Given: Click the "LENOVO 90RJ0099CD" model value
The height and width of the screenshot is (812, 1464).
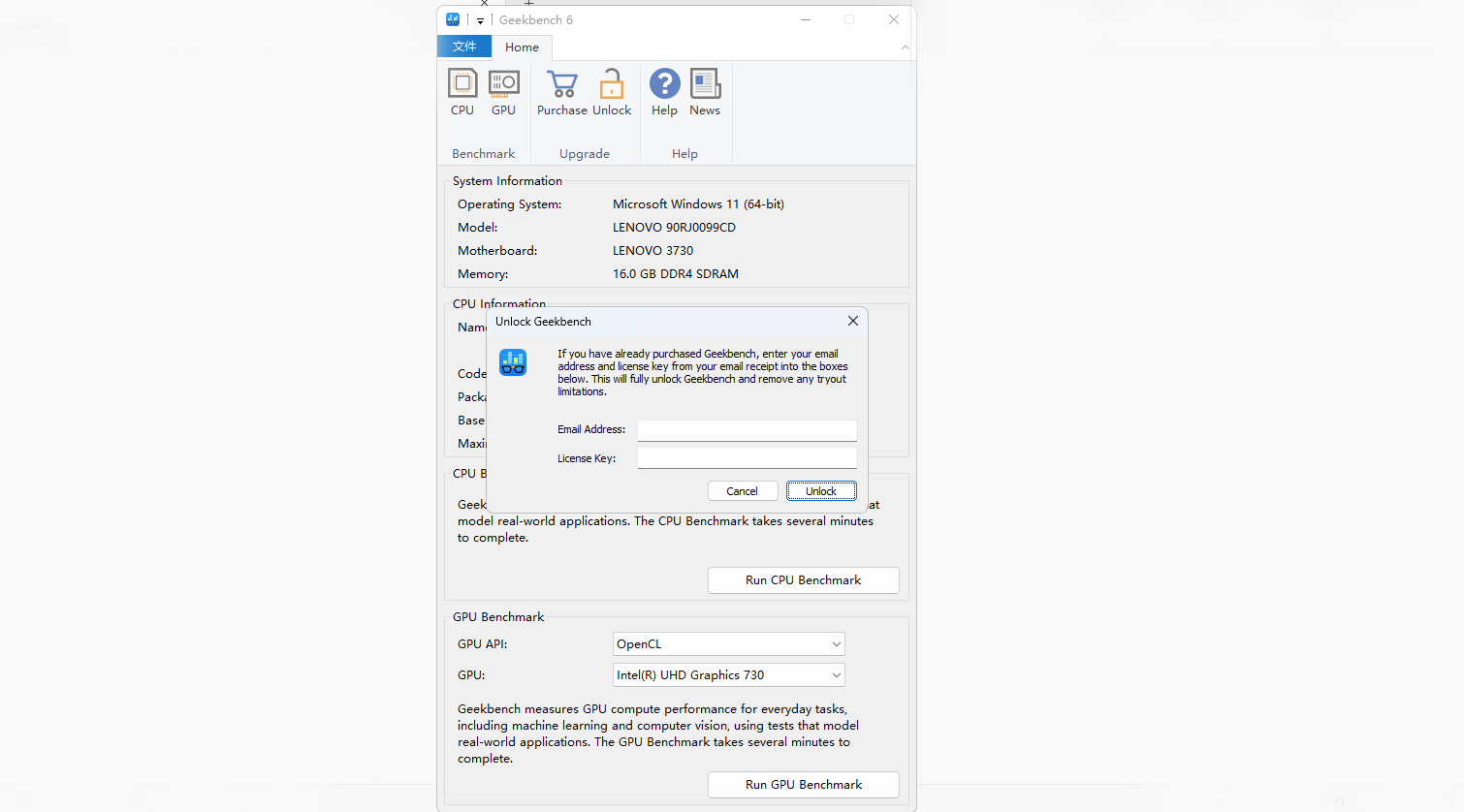Looking at the screenshot, I should [674, 228].
